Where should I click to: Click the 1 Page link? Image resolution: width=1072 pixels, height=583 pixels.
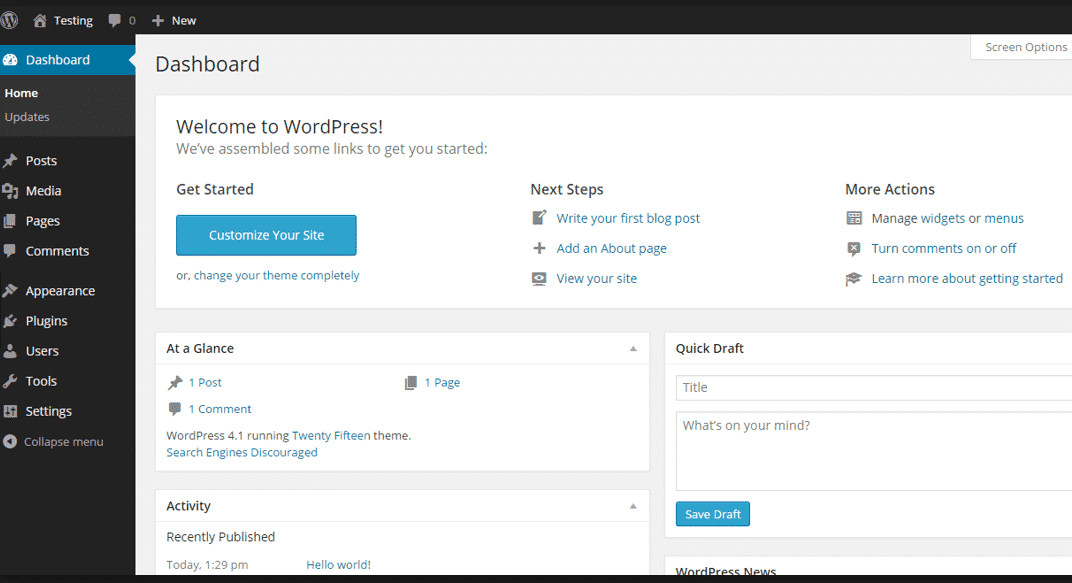(x=442, y=383)
